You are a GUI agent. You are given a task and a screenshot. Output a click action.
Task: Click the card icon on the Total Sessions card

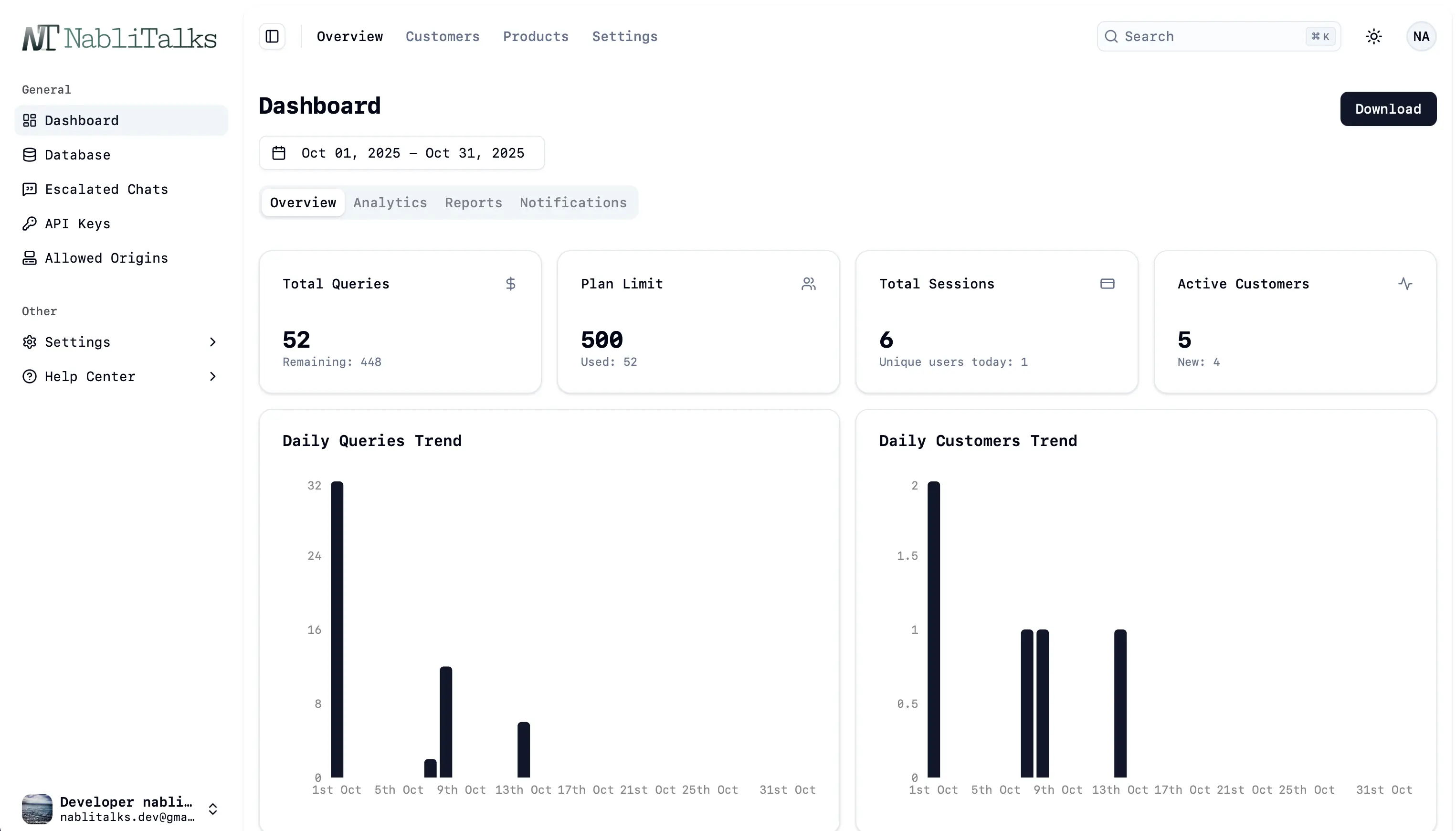[x=1107, y=284]
